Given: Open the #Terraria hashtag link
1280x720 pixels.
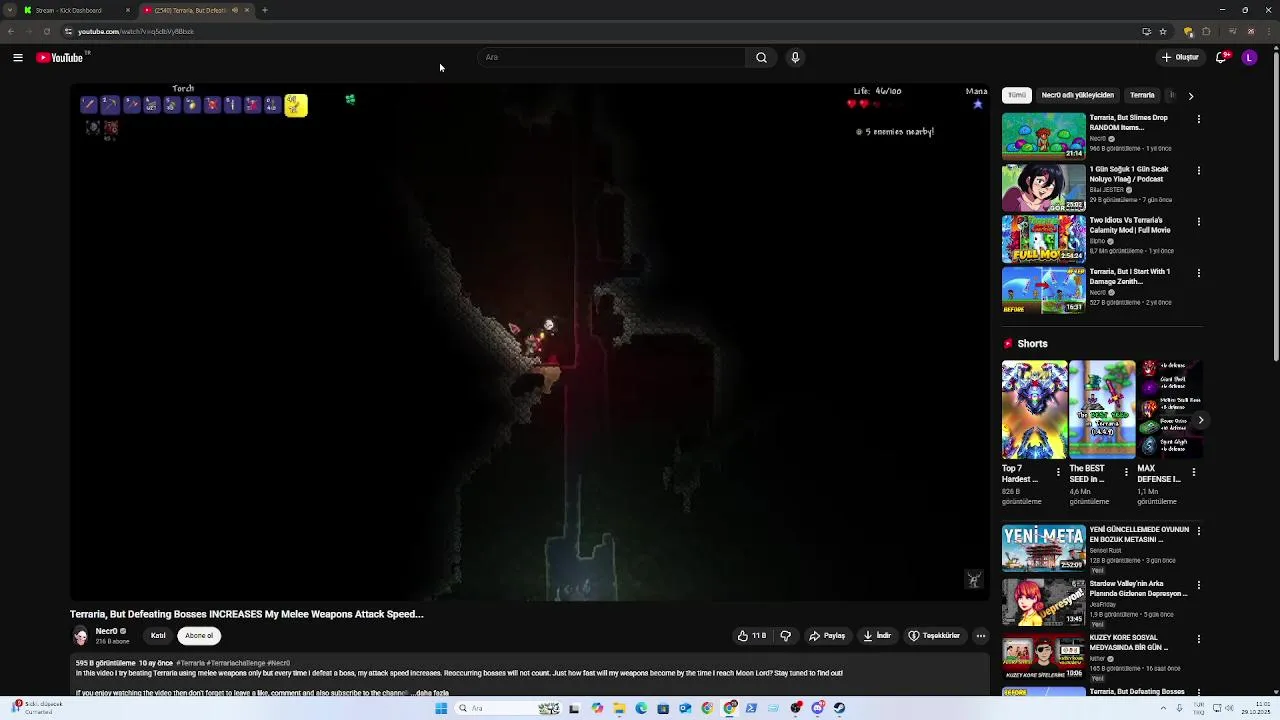Looking at the screenshot, I should (190, 663).
